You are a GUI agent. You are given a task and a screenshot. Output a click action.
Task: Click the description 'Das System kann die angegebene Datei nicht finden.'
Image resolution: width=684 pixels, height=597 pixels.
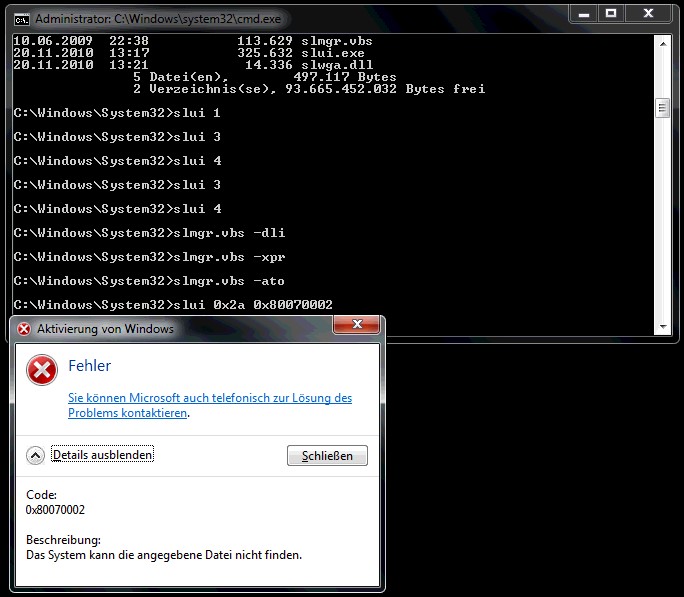[164, 555]
